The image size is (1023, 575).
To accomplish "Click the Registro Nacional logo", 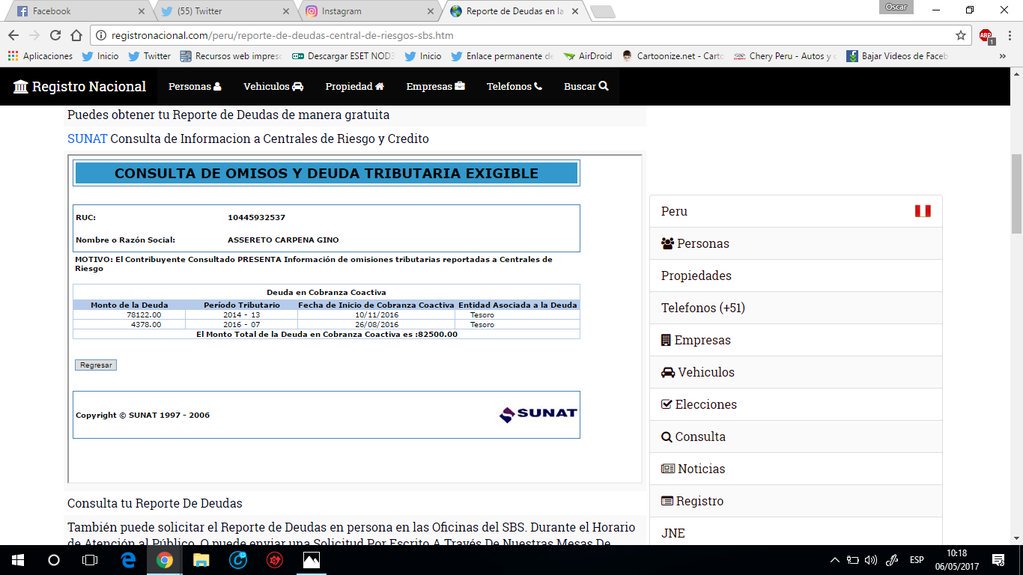I will tap(80, 86).
